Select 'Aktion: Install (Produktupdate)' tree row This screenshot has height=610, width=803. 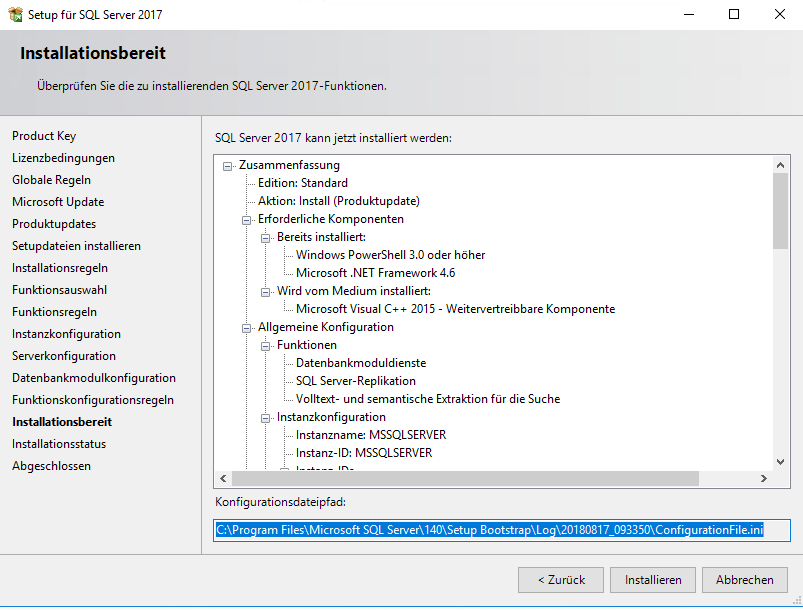[x=339, y=201]
